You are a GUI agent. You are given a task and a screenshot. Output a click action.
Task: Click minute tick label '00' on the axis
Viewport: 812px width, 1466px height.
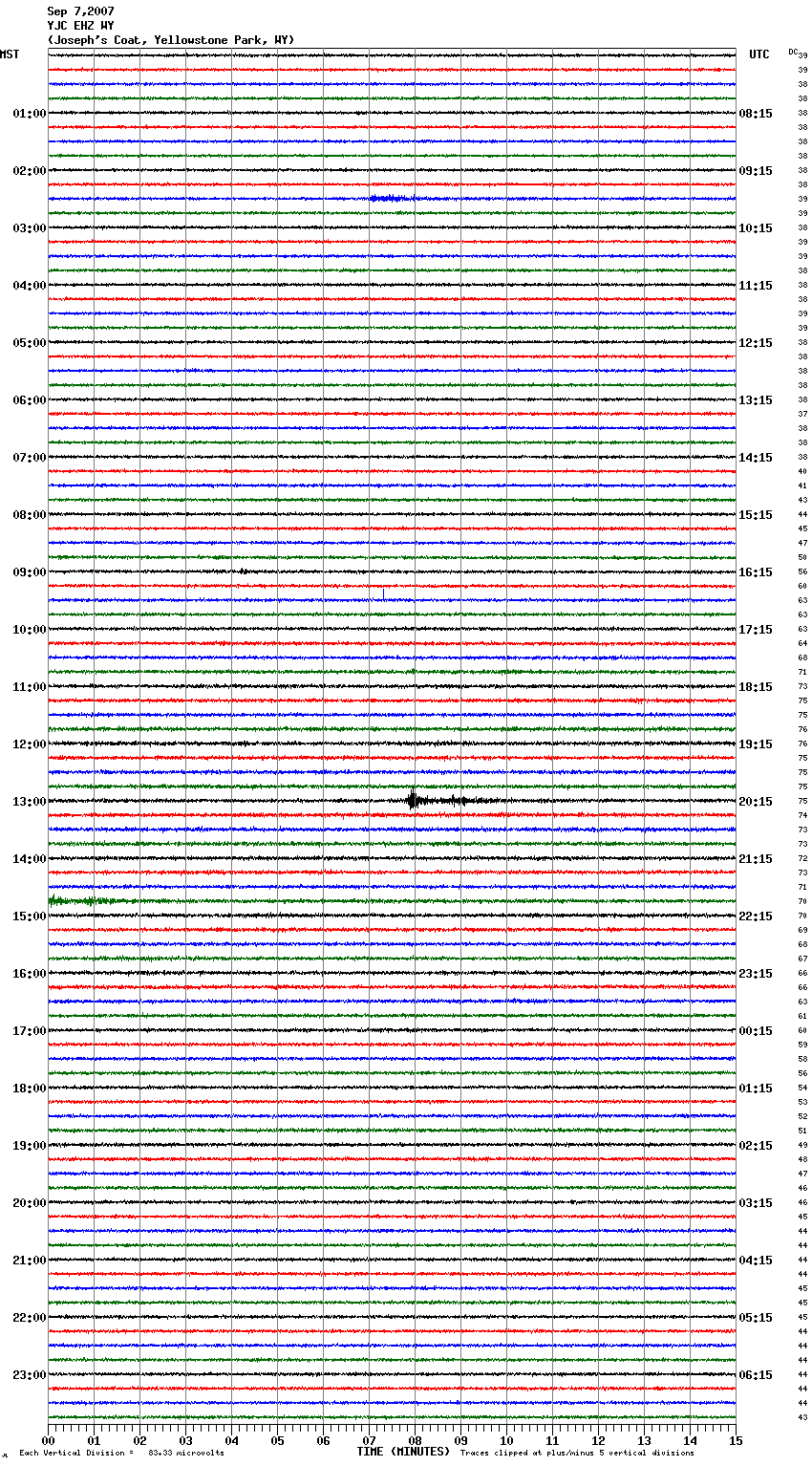point(48,1440)
